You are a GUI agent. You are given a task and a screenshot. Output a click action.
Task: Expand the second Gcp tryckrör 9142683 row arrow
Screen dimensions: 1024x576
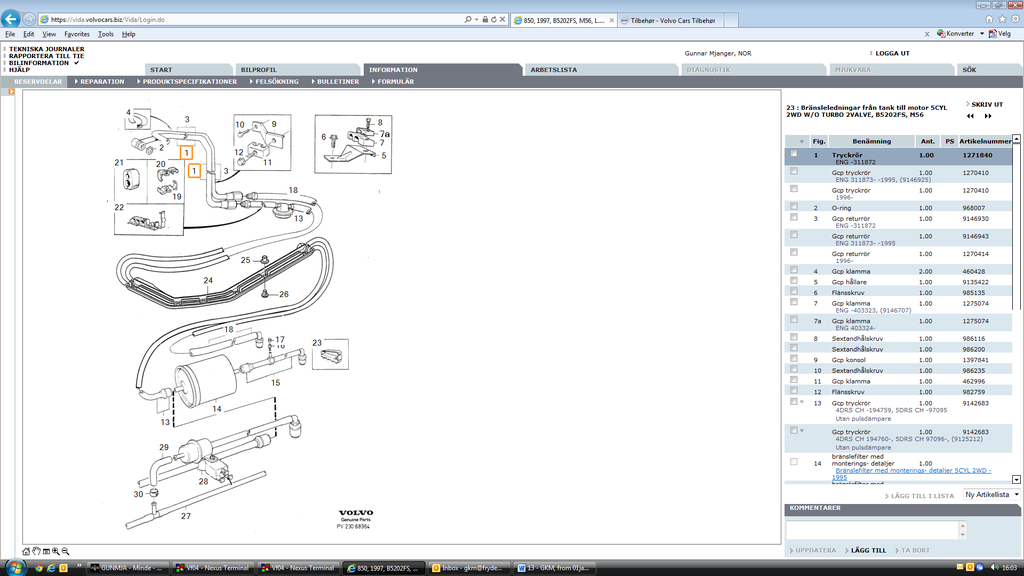[x=802, y=431]
